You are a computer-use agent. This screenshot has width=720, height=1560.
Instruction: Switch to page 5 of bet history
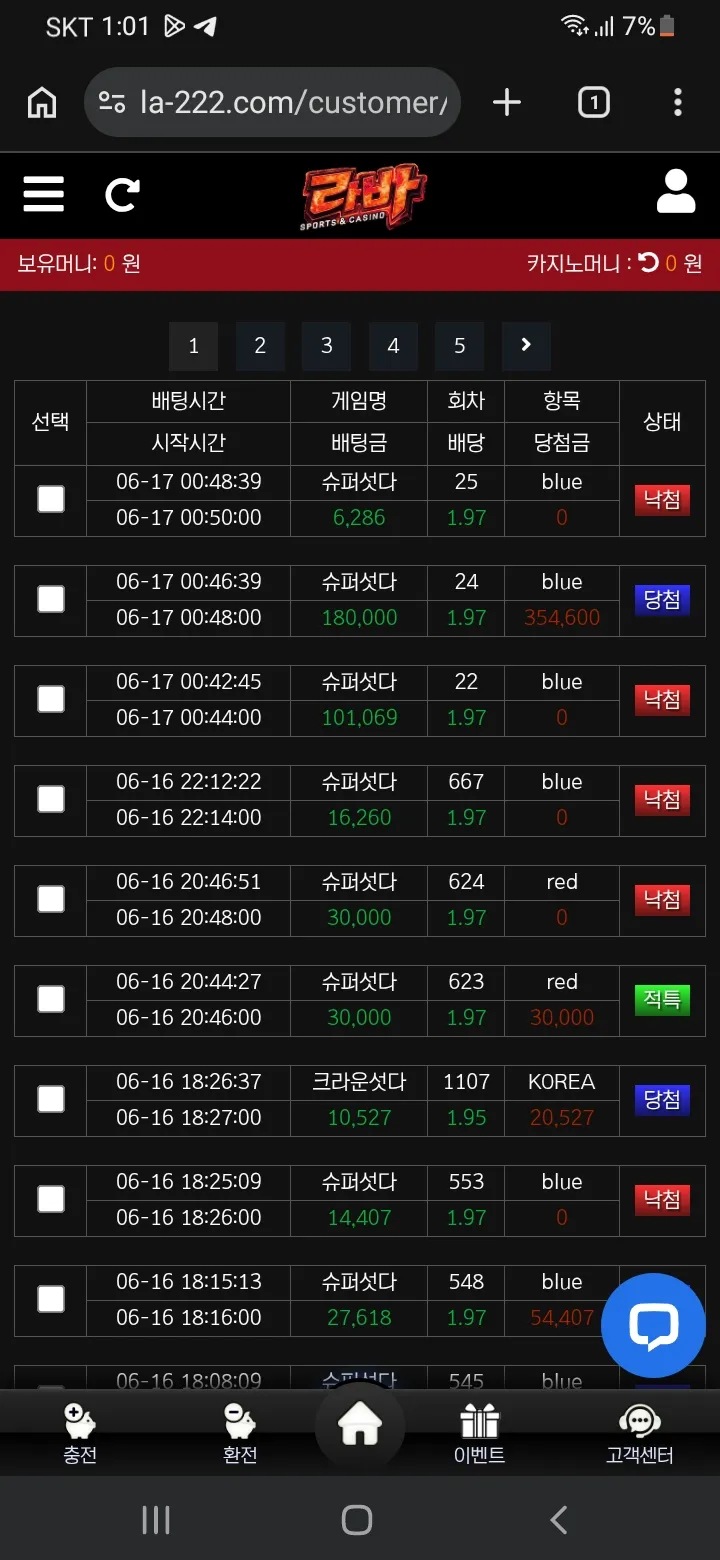(460, 346)
